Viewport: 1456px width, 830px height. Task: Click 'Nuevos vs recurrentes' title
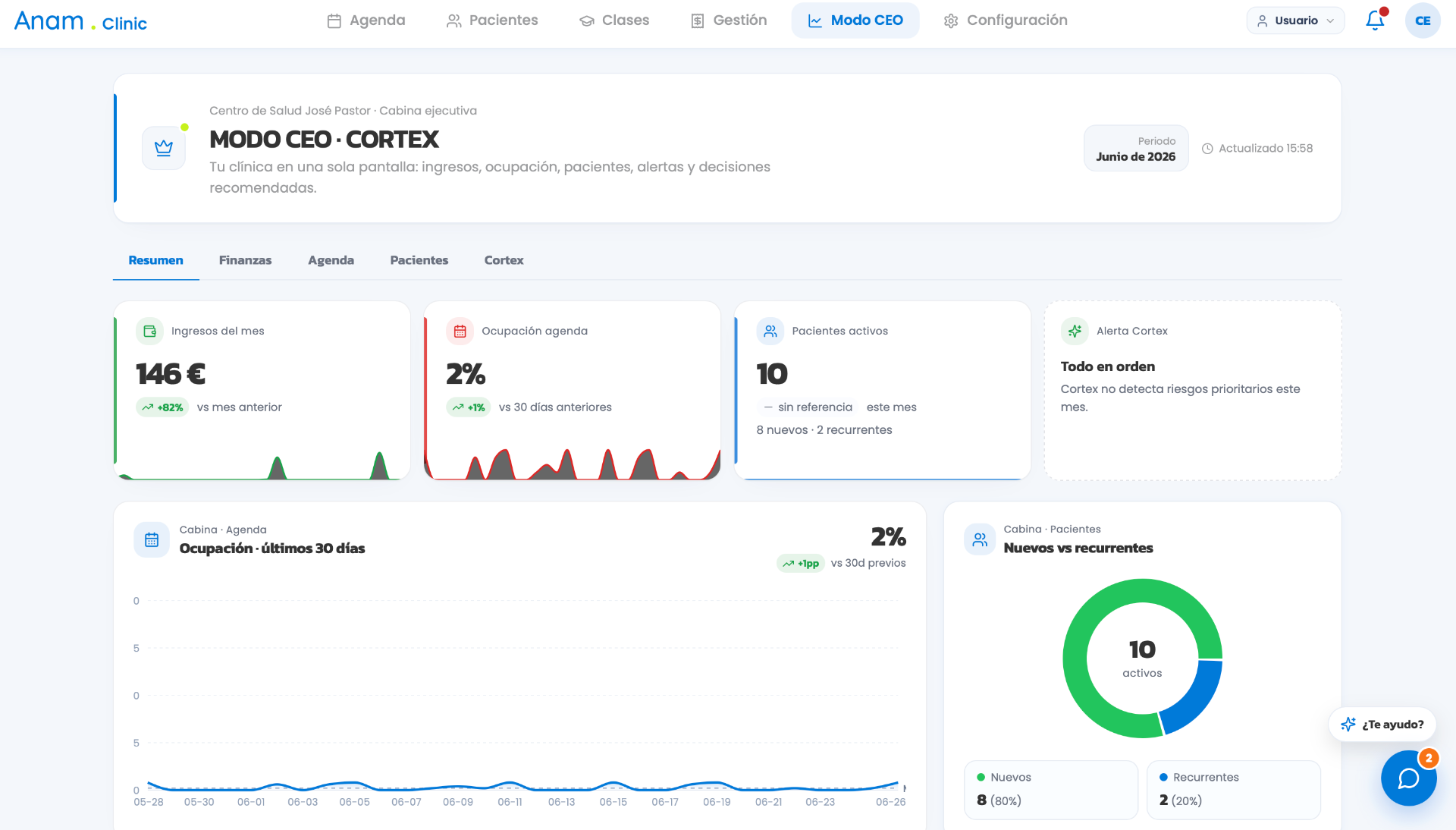click(x=1078, y=548)
